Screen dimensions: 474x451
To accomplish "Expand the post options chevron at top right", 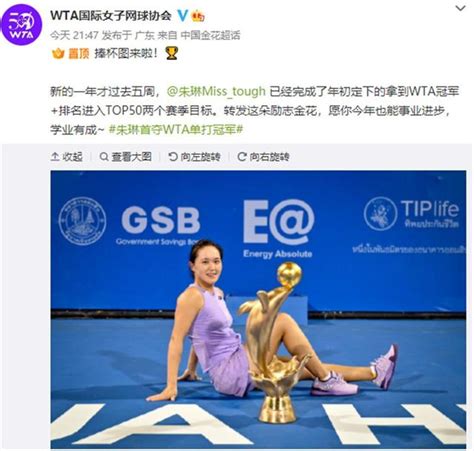I will coord(461,8).
